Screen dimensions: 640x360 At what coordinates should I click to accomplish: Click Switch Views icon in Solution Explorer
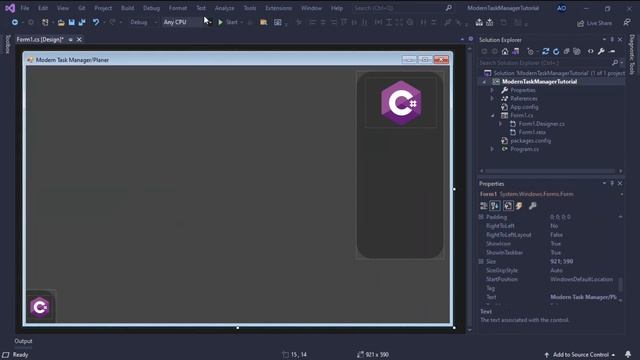[516, 51]
